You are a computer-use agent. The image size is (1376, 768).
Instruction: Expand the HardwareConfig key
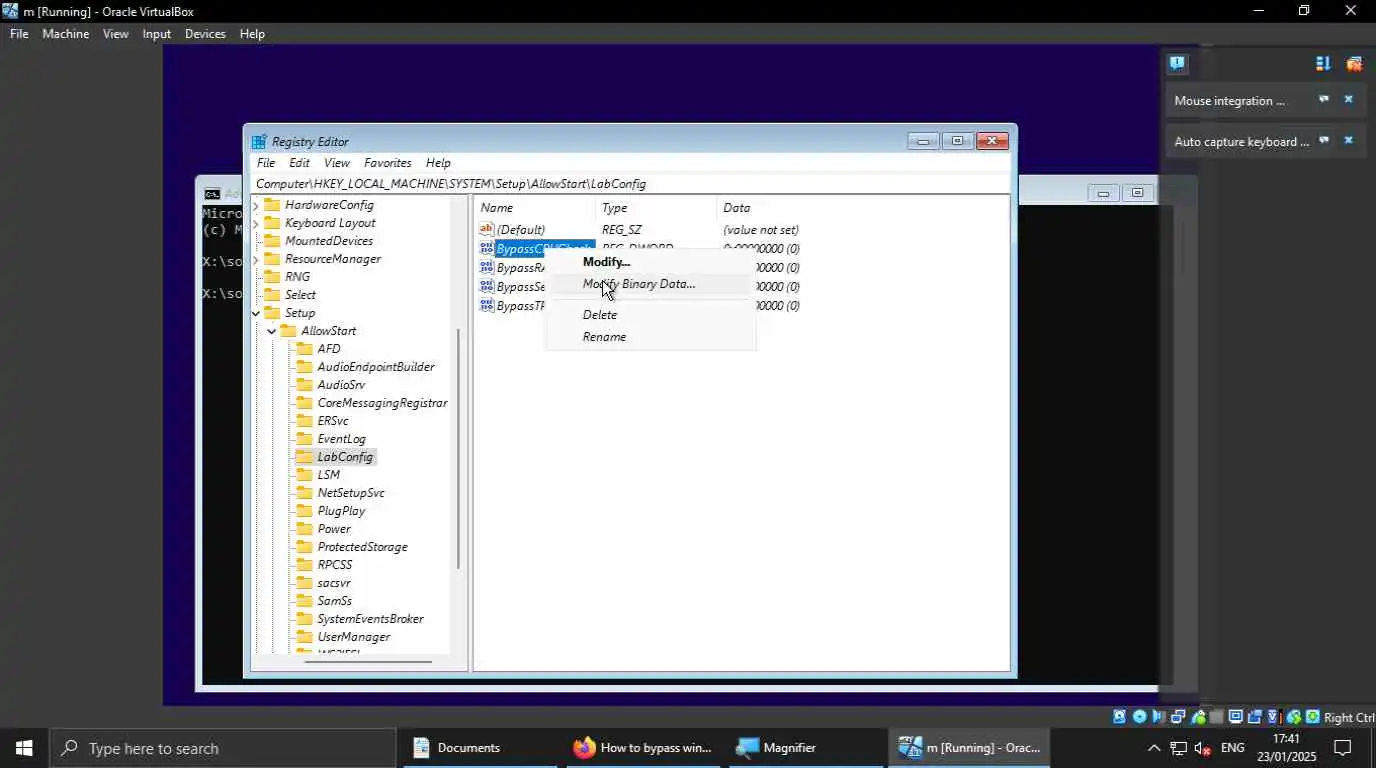click(x=256, y=205)
